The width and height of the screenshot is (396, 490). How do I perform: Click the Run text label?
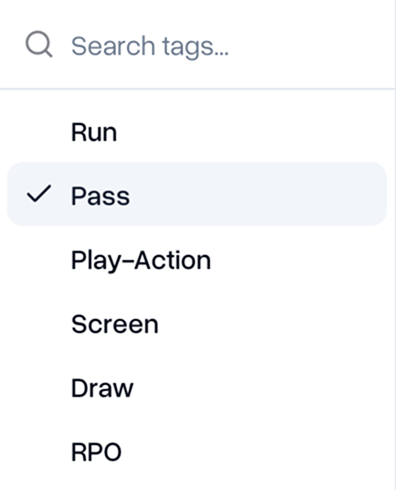point(94,132)
